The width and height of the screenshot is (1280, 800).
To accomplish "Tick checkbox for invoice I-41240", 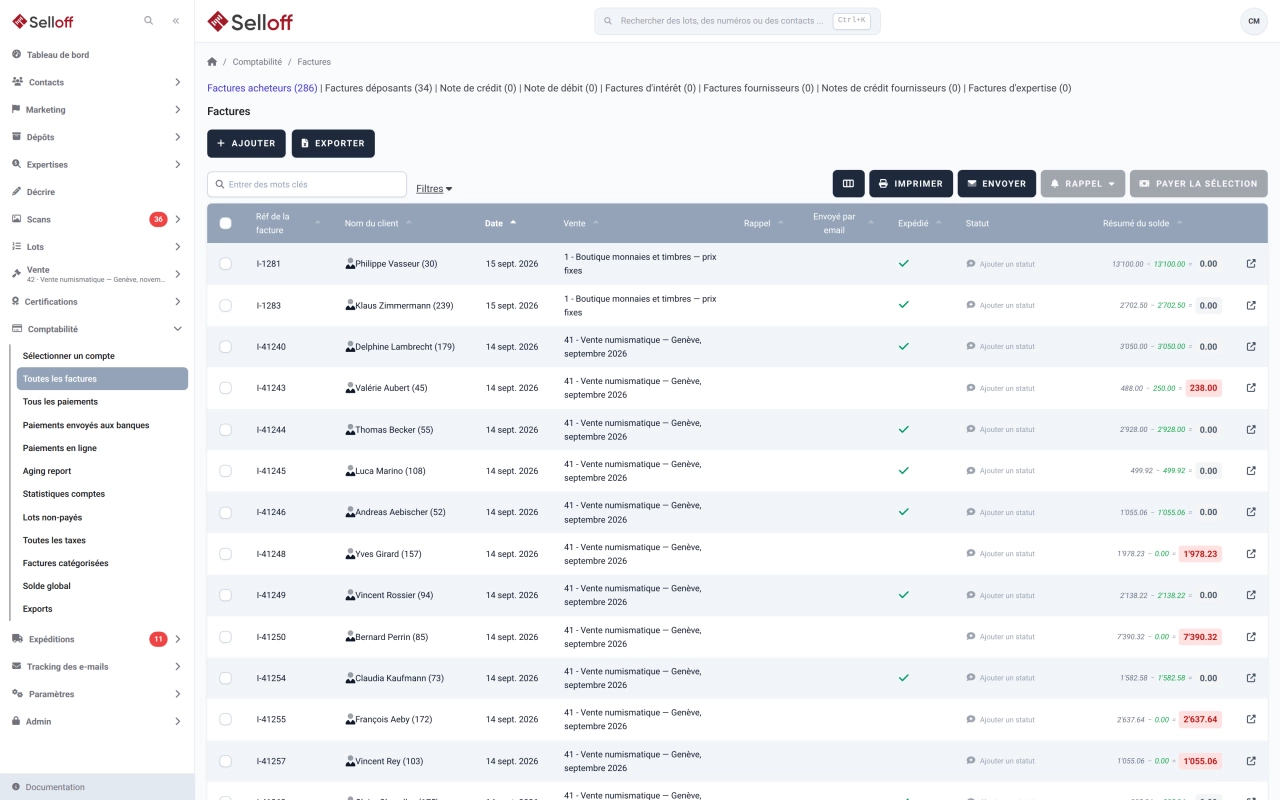I will pos(225,347).
